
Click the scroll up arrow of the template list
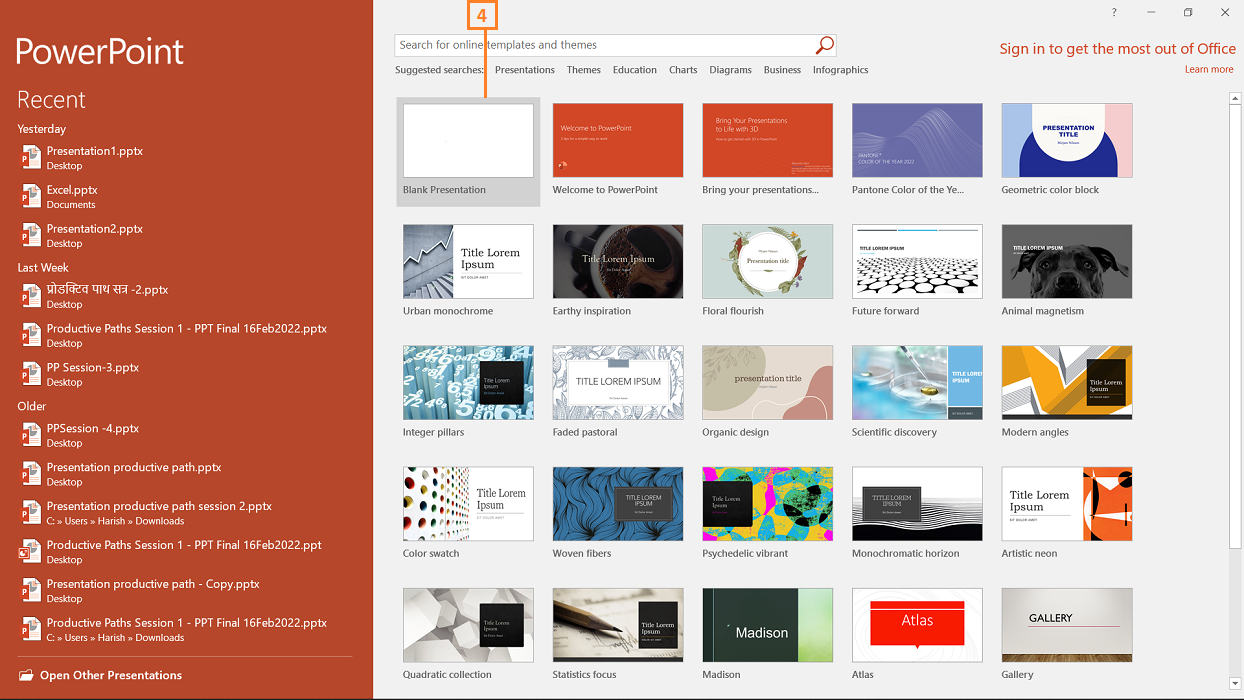point(1235,99)
